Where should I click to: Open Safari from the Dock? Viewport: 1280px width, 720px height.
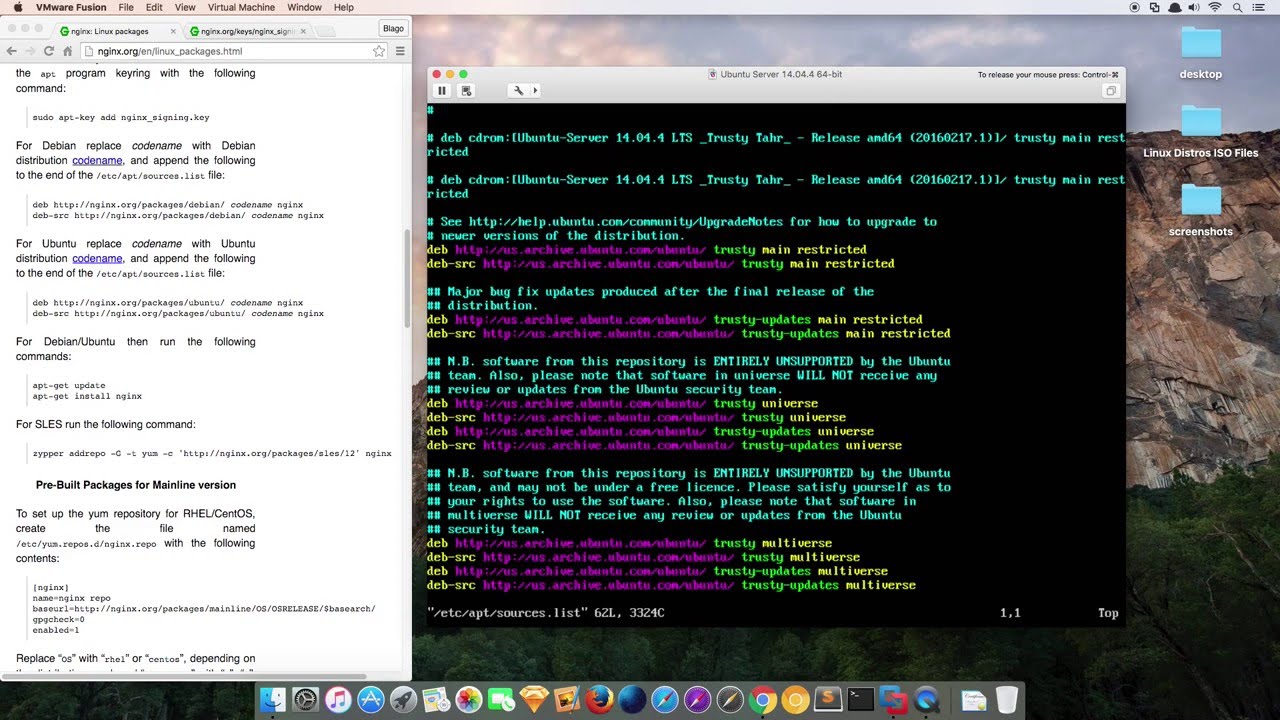tap(665, 699)
